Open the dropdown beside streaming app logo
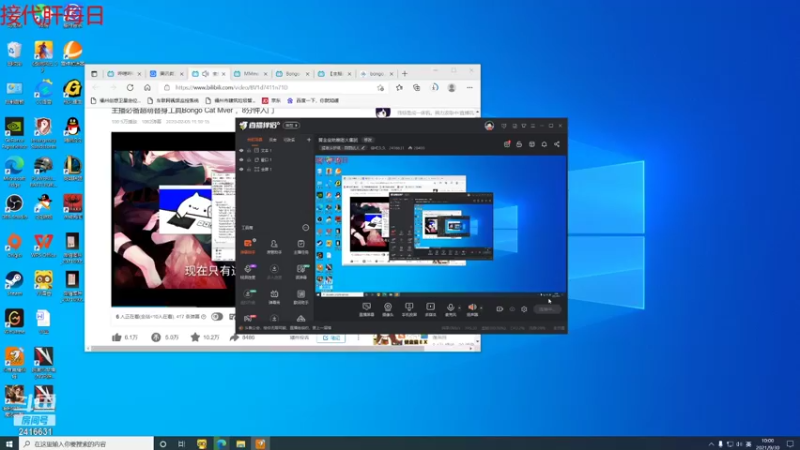The width and height of the screenshot is (800, 450). 292,126
